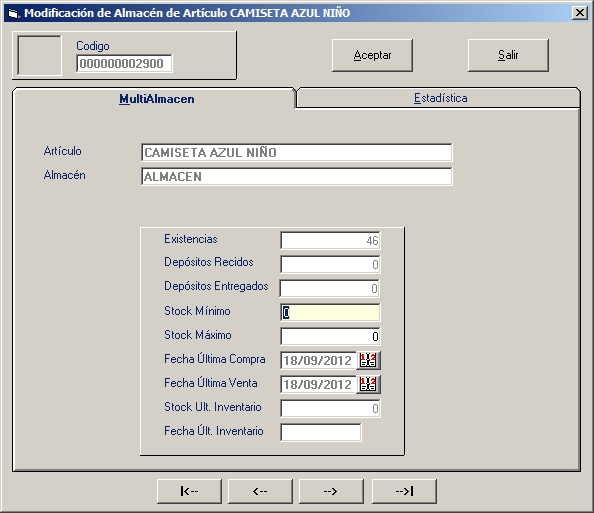This screenshot has height=513, width=594.
Task: Select the MultiAlmacen tab
Action: pyautogui.click(x=156, y=99)
